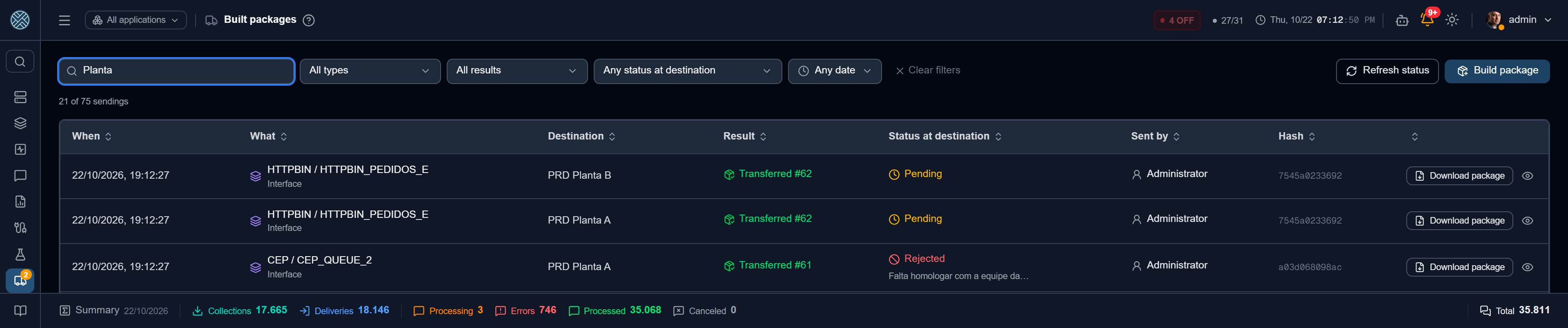
Task: Click the Build package button
Action: pyautogui.click(x=1497, y=71)
